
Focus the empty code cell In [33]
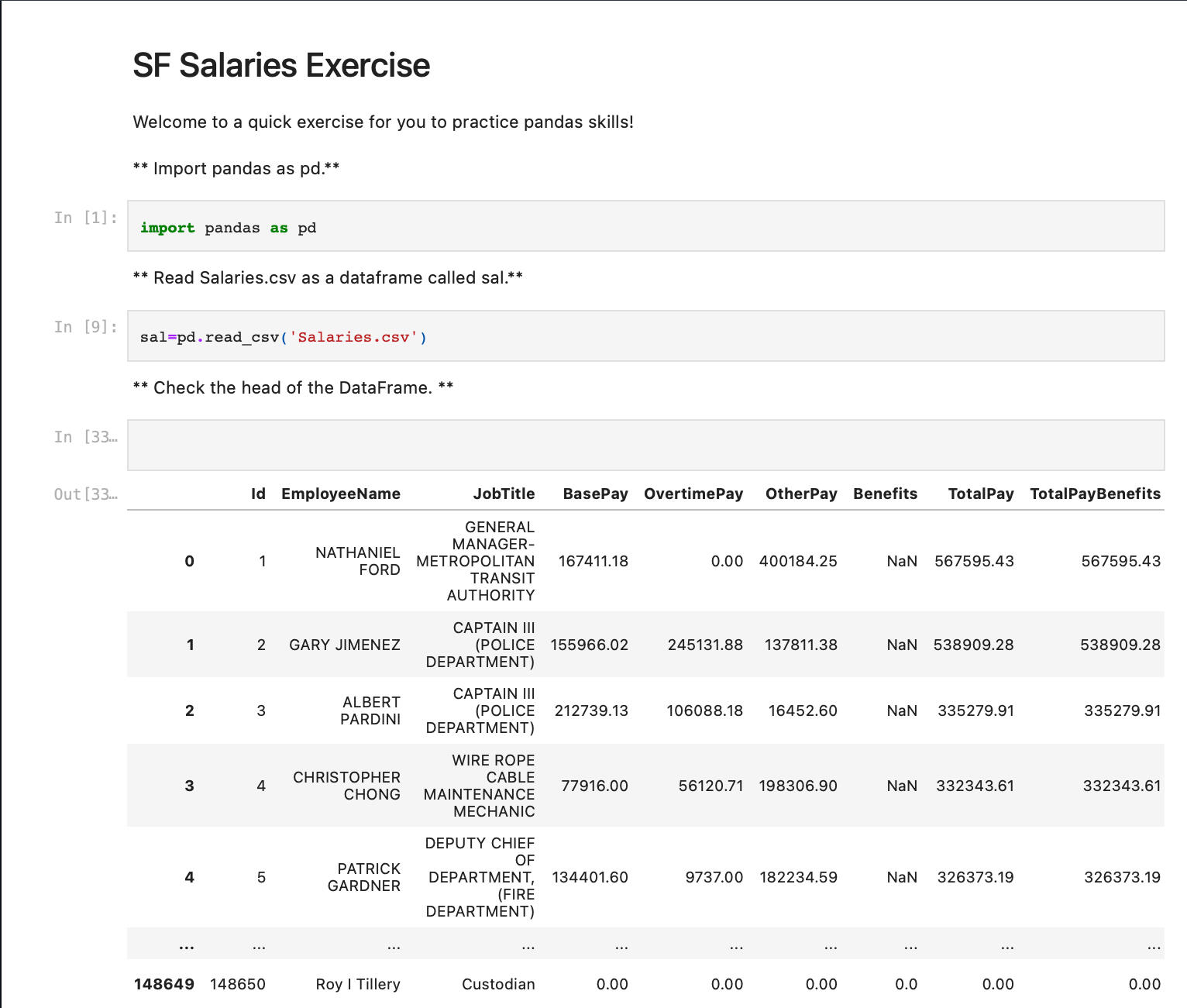click(645, 445)
